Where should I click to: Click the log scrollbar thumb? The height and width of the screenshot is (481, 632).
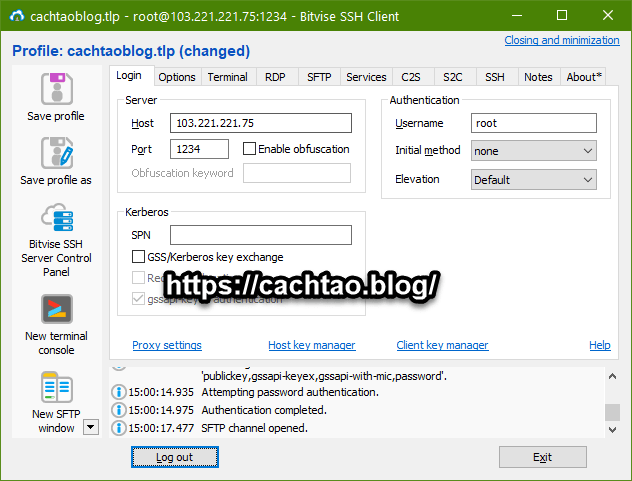(612, 412)
